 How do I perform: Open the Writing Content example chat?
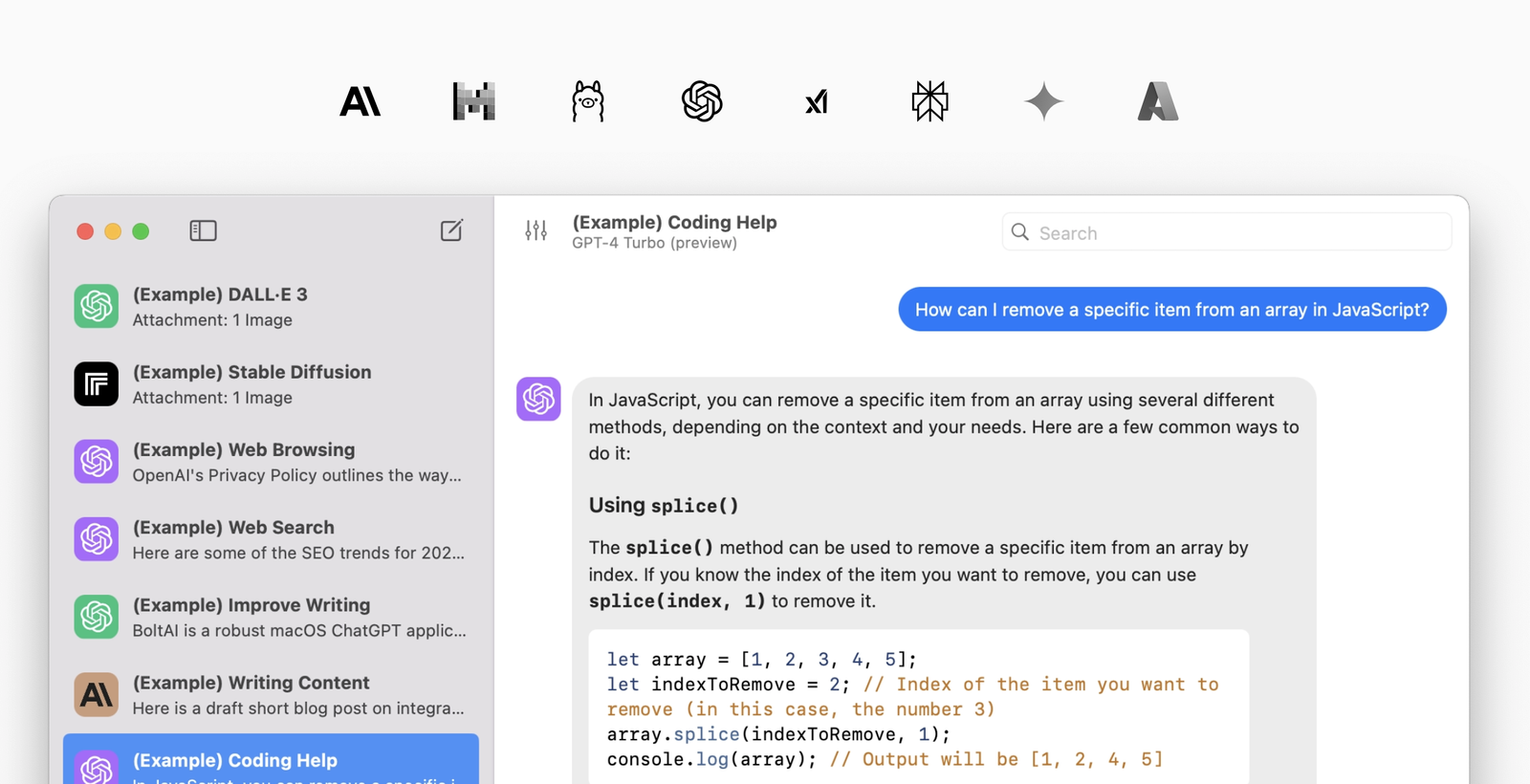coord(271,694)
